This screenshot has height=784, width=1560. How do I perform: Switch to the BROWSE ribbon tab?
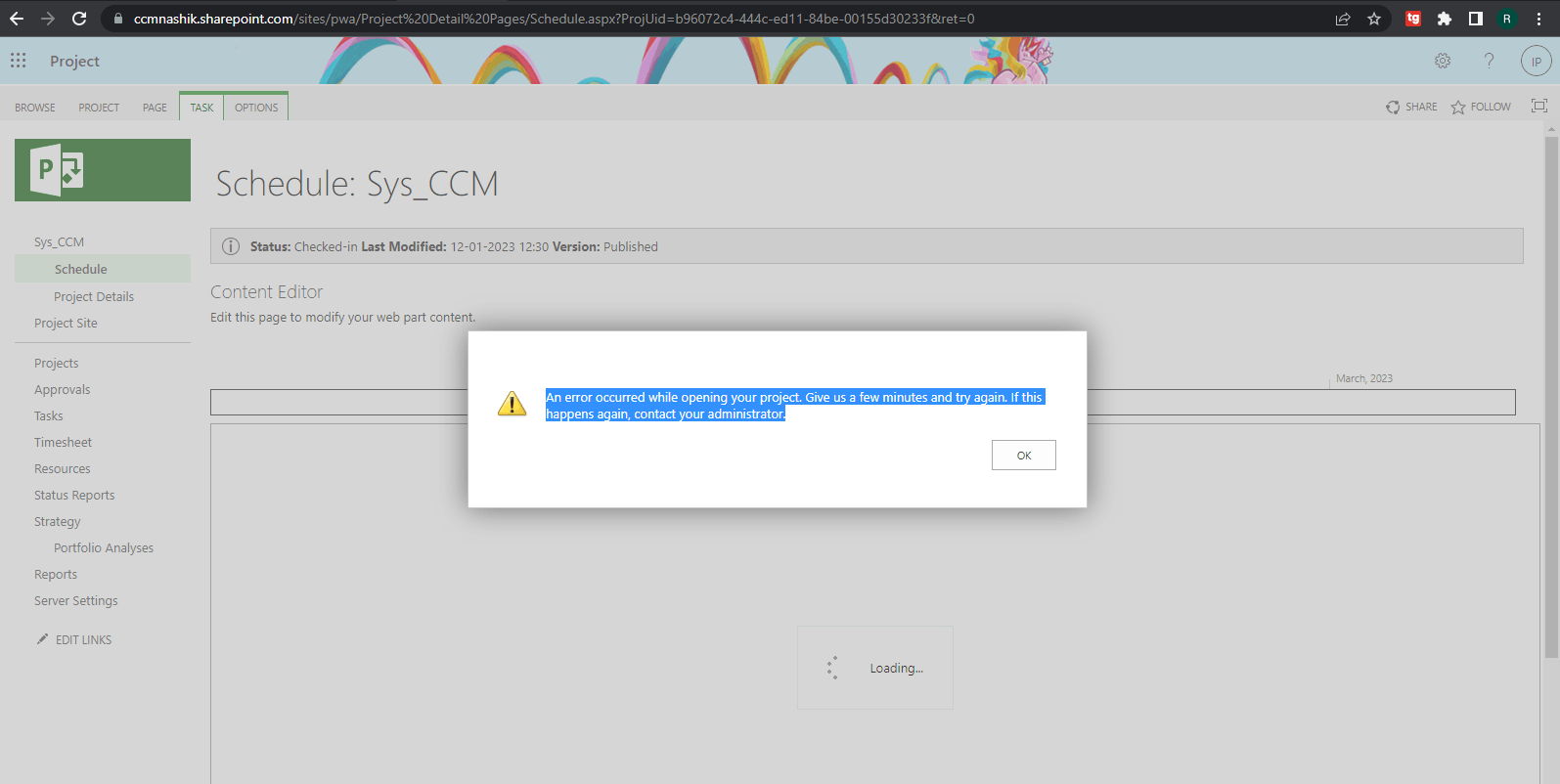(35, 108)
